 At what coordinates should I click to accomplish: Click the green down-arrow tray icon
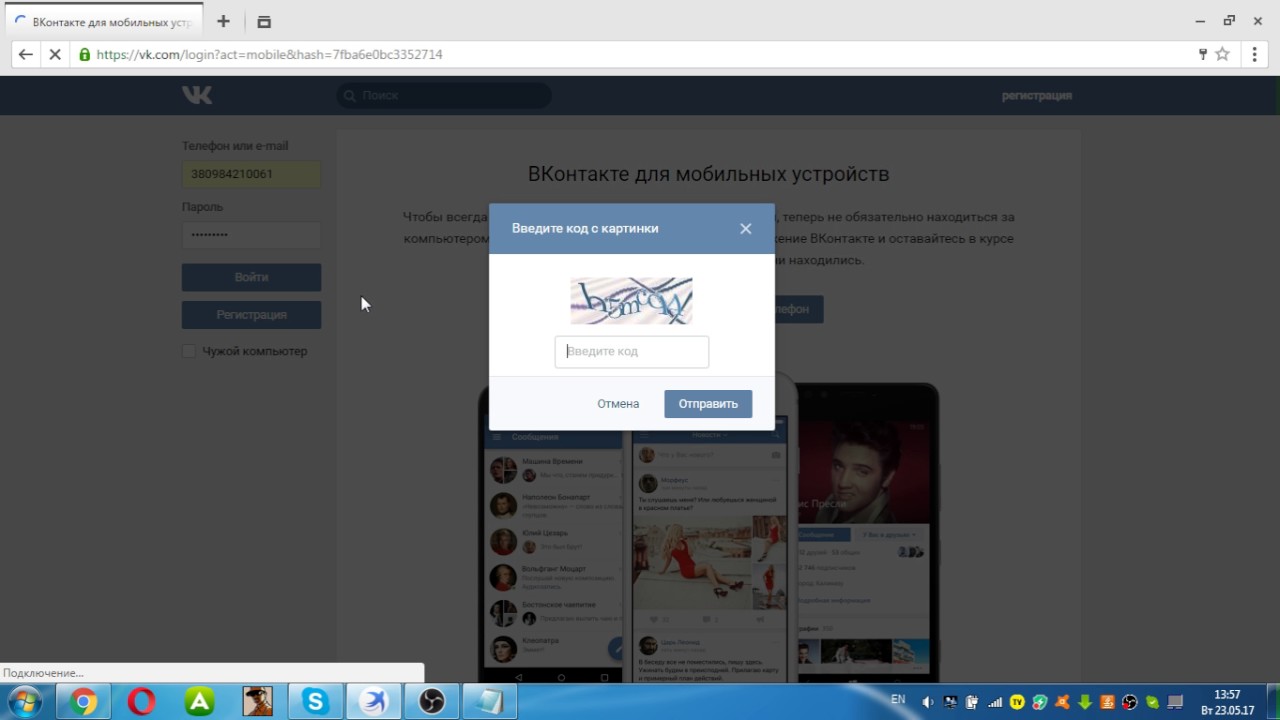click(x=1085, y=702)
